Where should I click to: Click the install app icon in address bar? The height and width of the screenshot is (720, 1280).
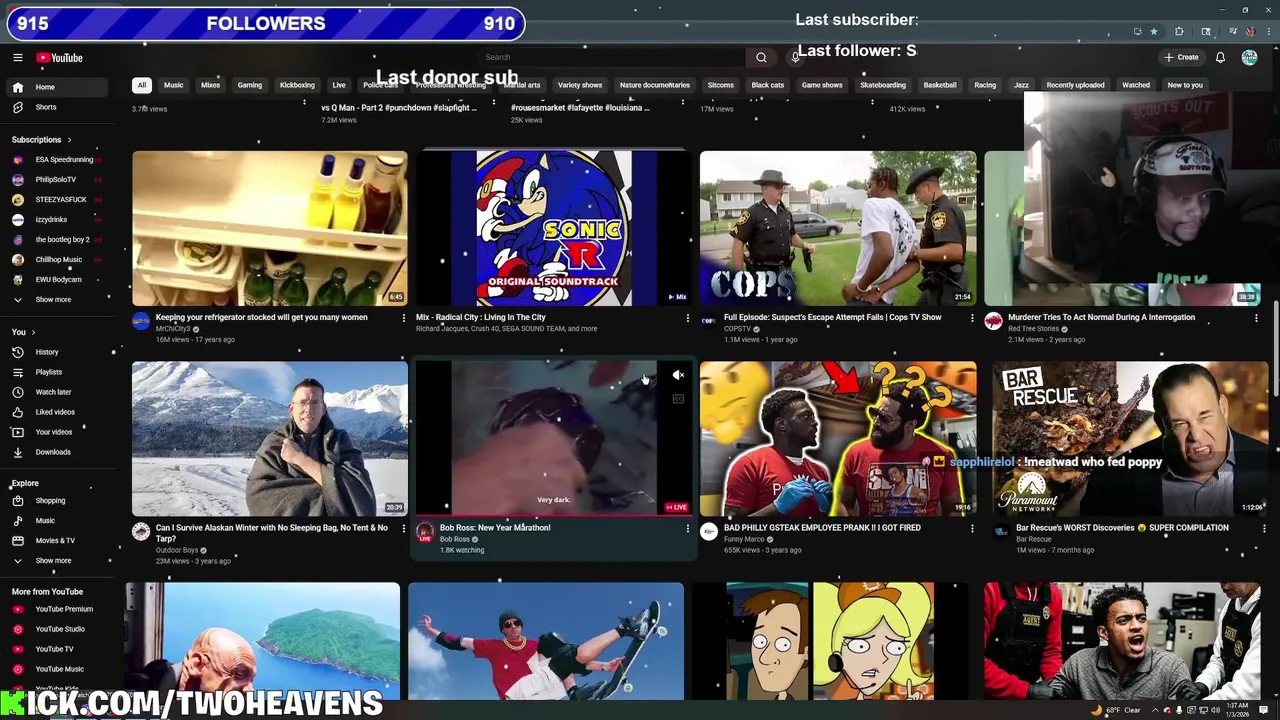click(1137, 32)
